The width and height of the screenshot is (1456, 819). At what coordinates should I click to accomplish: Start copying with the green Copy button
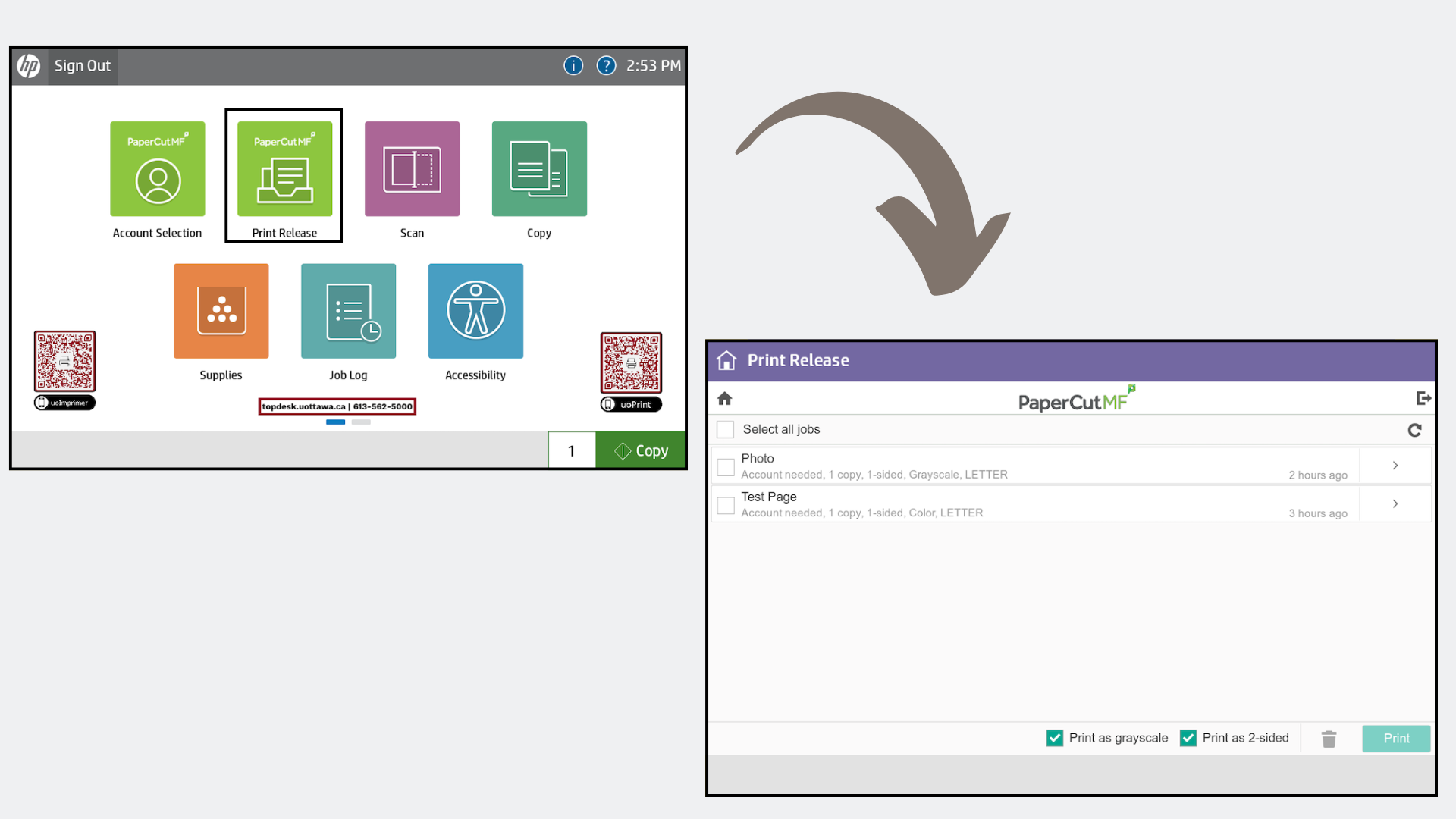coord(641,450)
